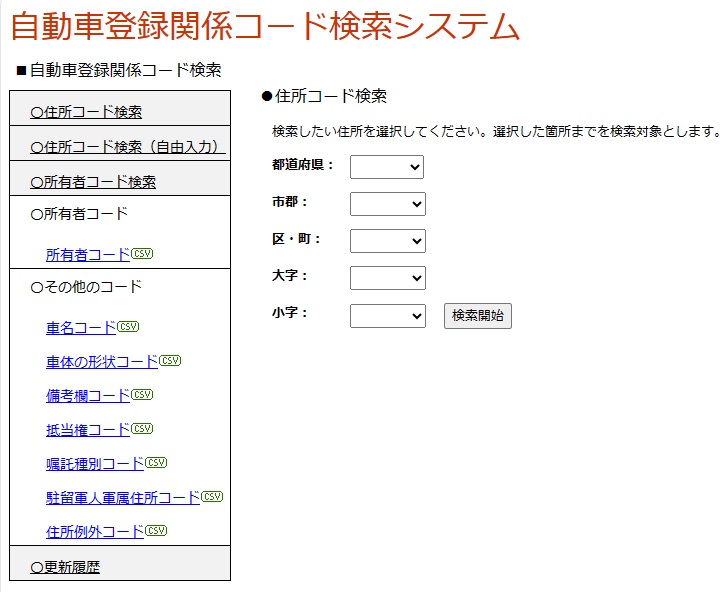The image size is (722, 592).
Task: Expand the 大字 dropdown
Action: 387,278
